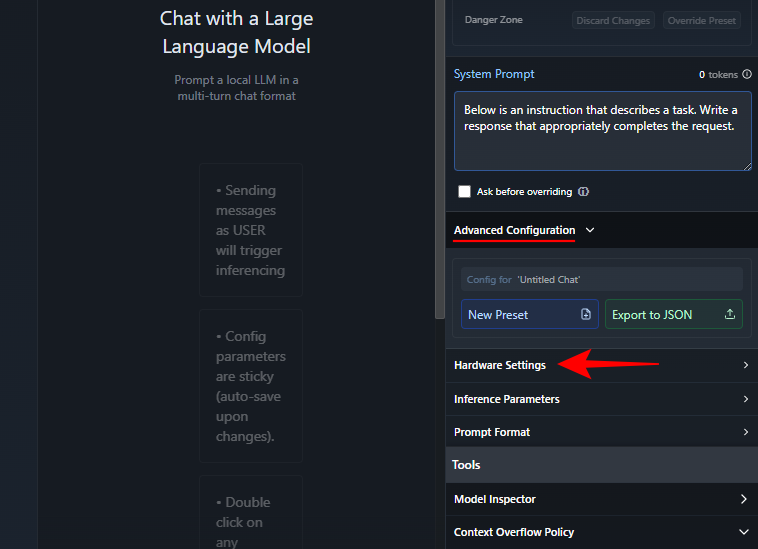The image size is (758, 549).
Task: Click the new-file icon inside New Preset button
Action: point(585,315)
